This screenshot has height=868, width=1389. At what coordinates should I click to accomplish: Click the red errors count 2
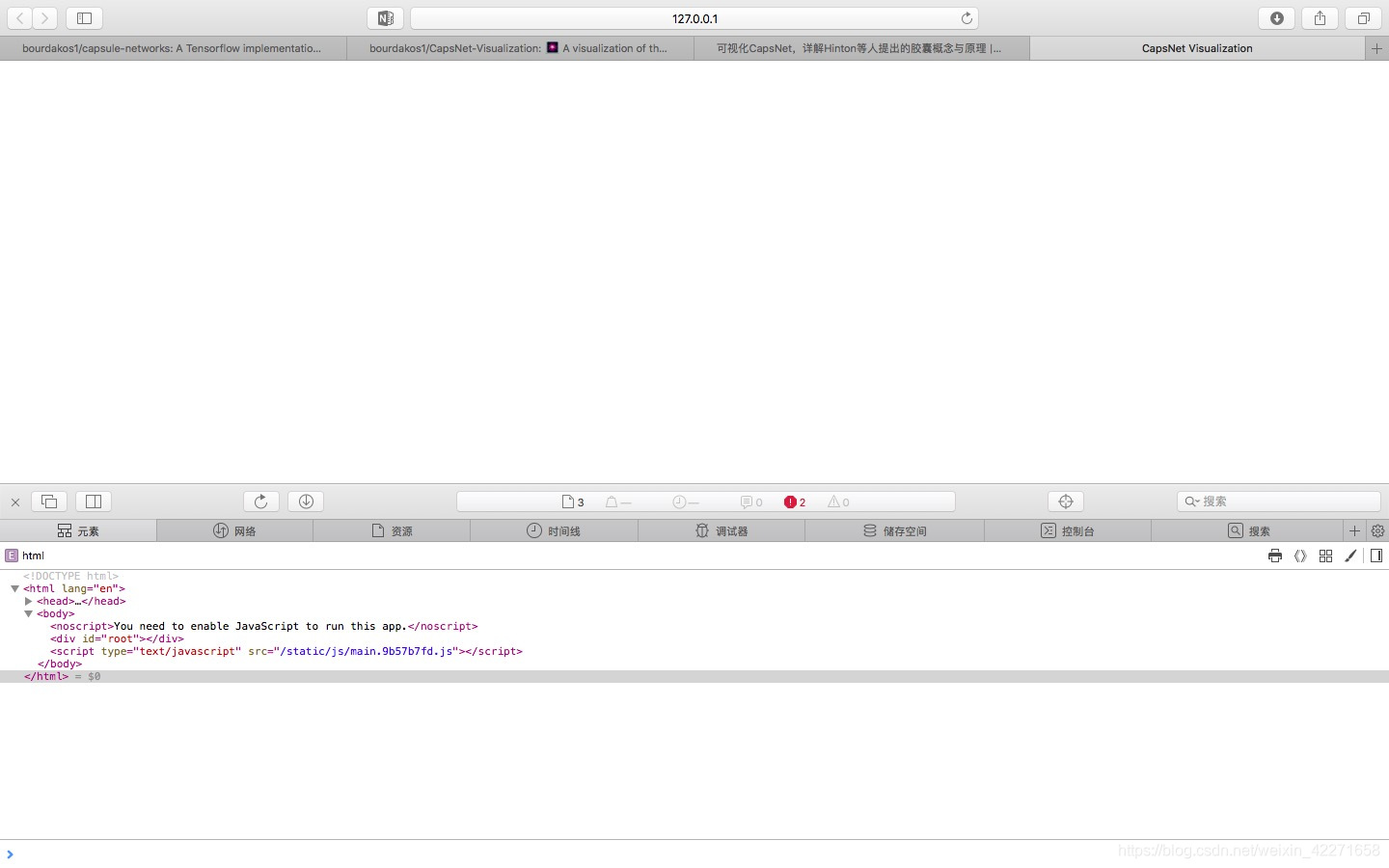tap(795, 502)
